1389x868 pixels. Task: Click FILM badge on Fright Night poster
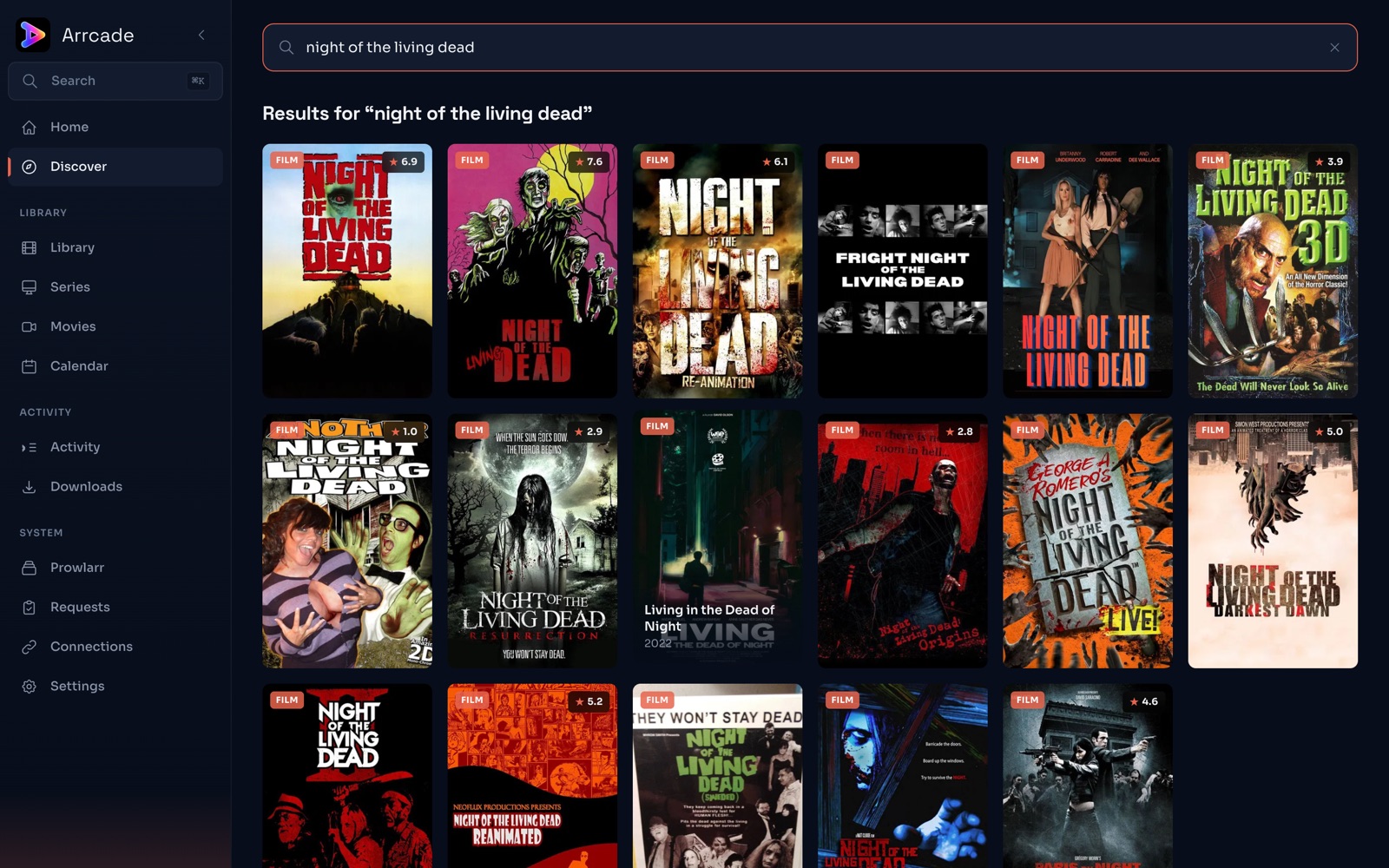[842, 160]
